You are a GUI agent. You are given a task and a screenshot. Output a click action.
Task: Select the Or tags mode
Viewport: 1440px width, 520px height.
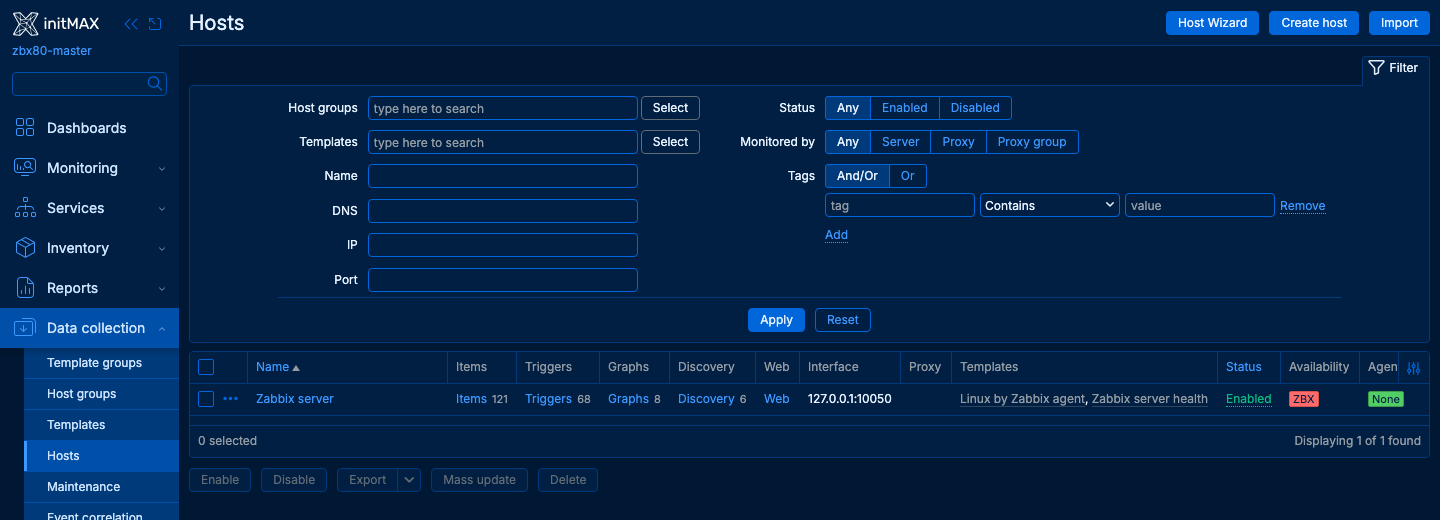(x=908, y=176)
